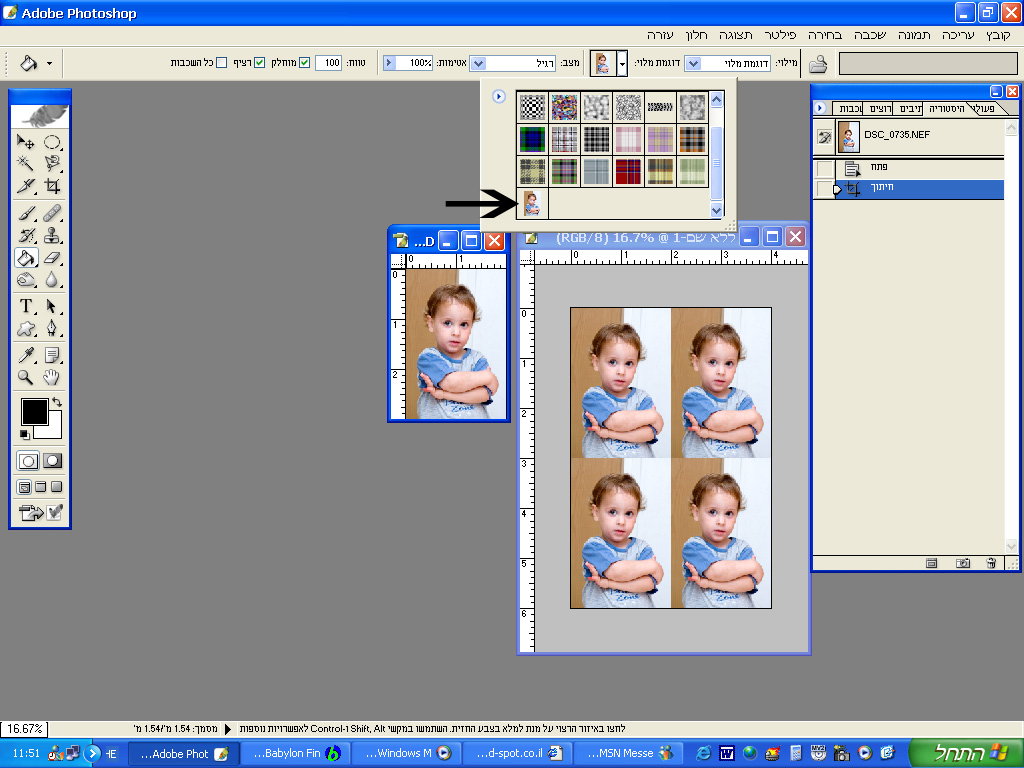Screen dimensions: 1024x768
Task: Select the Paint Bucket tool in the toolbox
Action: tap(26, 258)
